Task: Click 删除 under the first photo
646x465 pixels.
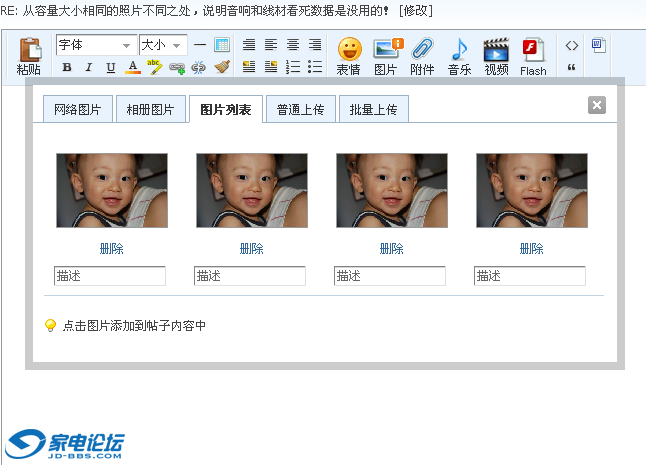Action: click(x=112, y=248)
